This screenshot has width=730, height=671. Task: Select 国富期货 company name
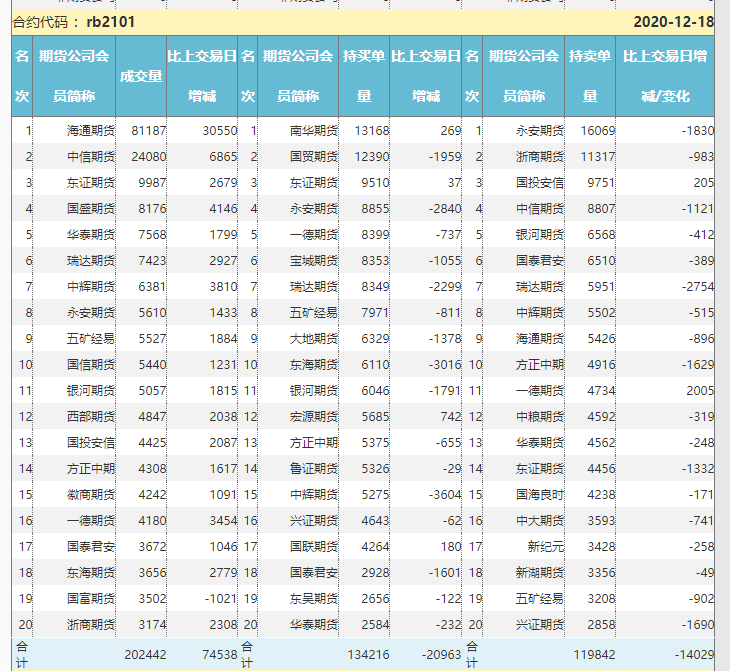pos(91,599)
